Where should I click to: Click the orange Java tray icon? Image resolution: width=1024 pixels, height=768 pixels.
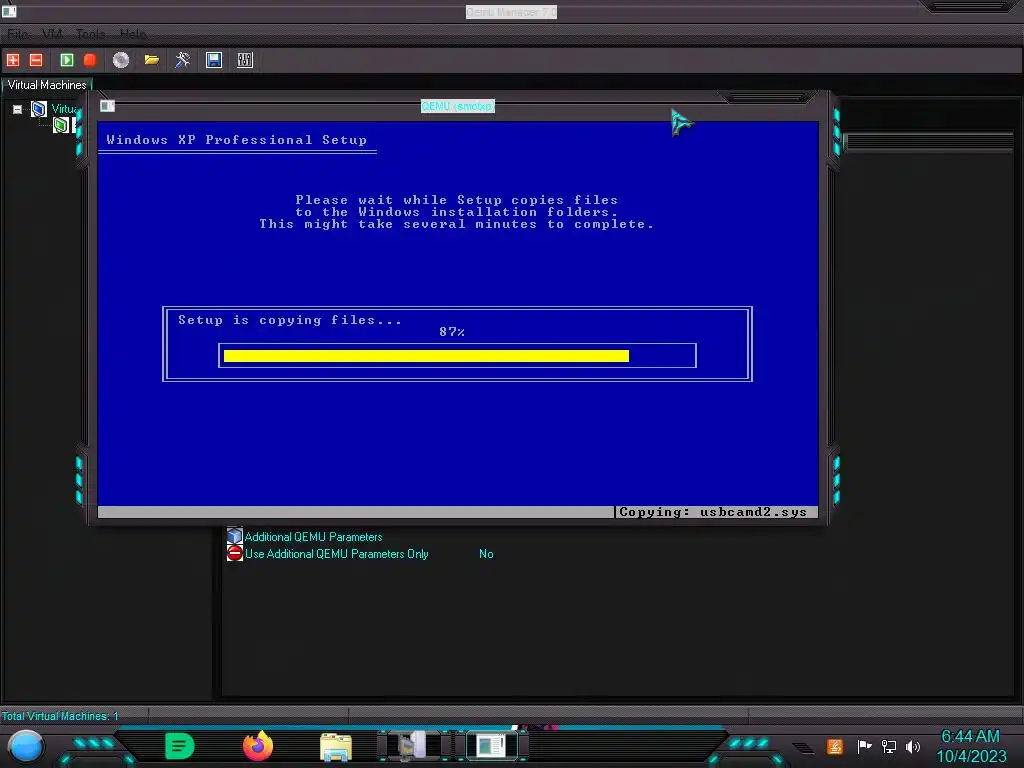(x=835, y=746)
